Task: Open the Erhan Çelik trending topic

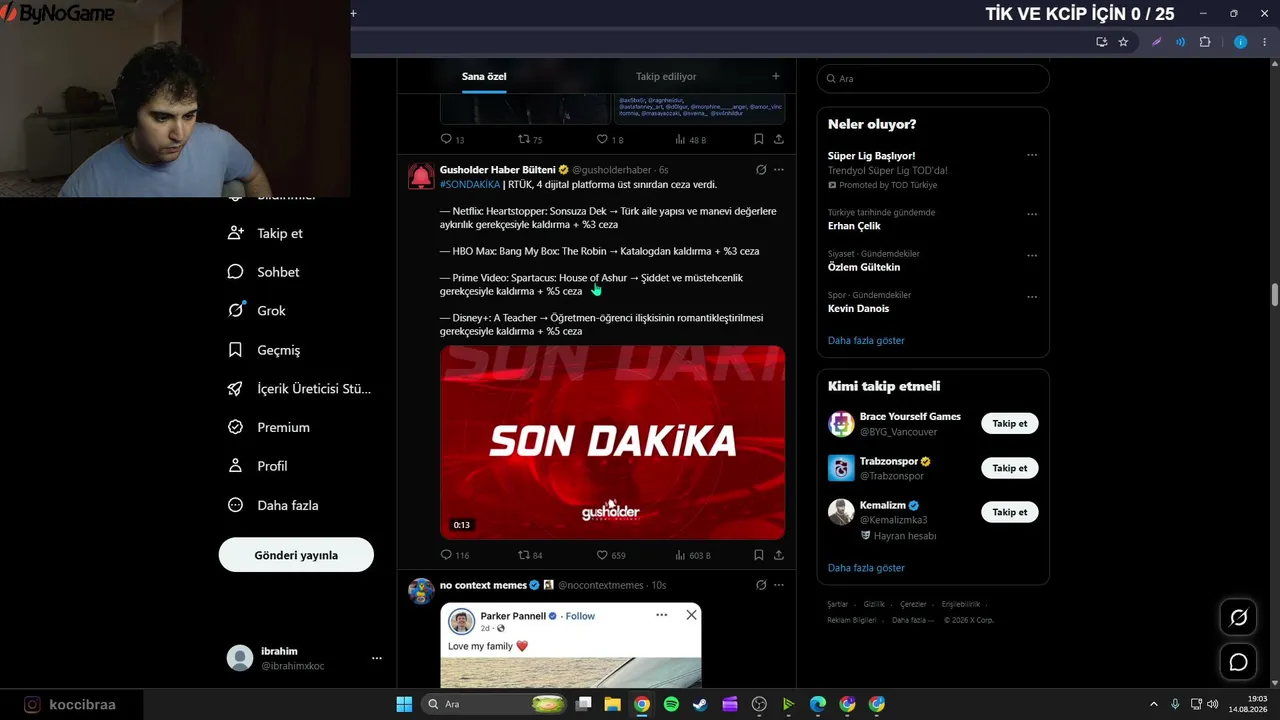Action: tap(854, 226)
